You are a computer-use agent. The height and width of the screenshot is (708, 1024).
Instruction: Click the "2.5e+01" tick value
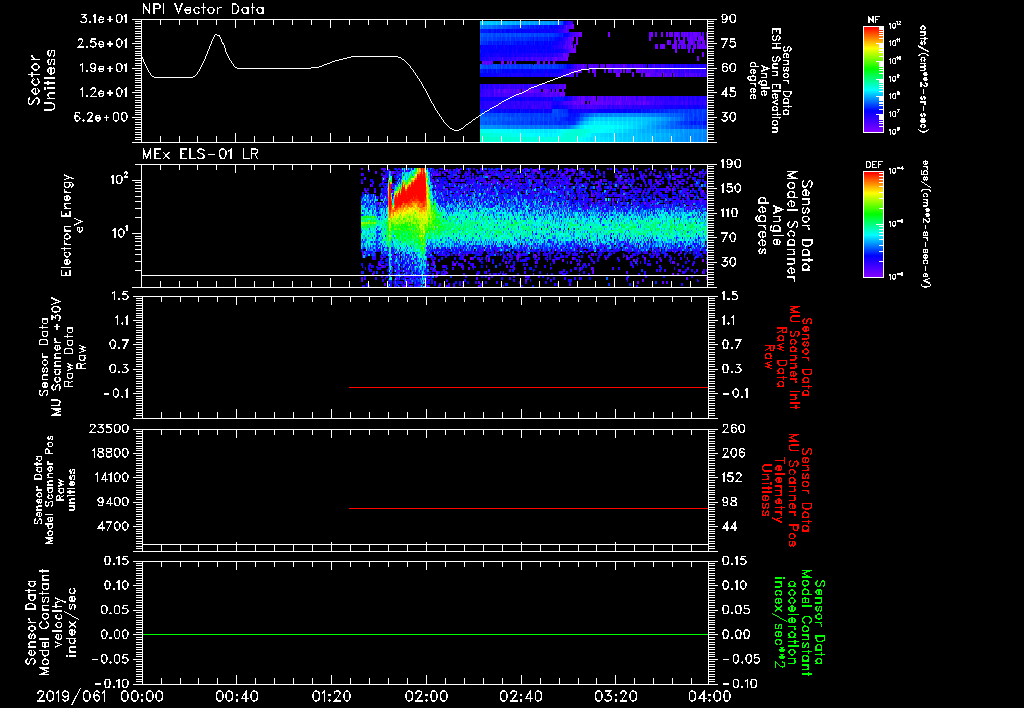pos(104,43)
